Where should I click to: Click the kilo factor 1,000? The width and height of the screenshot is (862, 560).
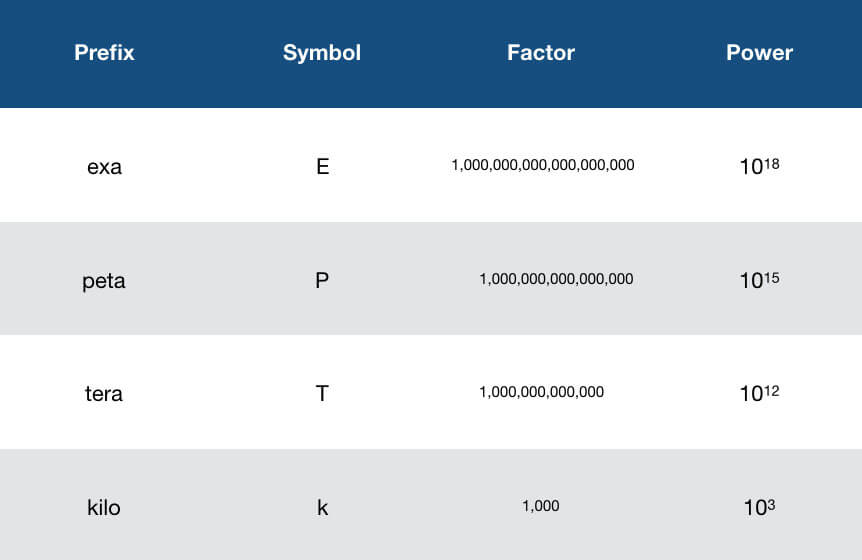541,506
